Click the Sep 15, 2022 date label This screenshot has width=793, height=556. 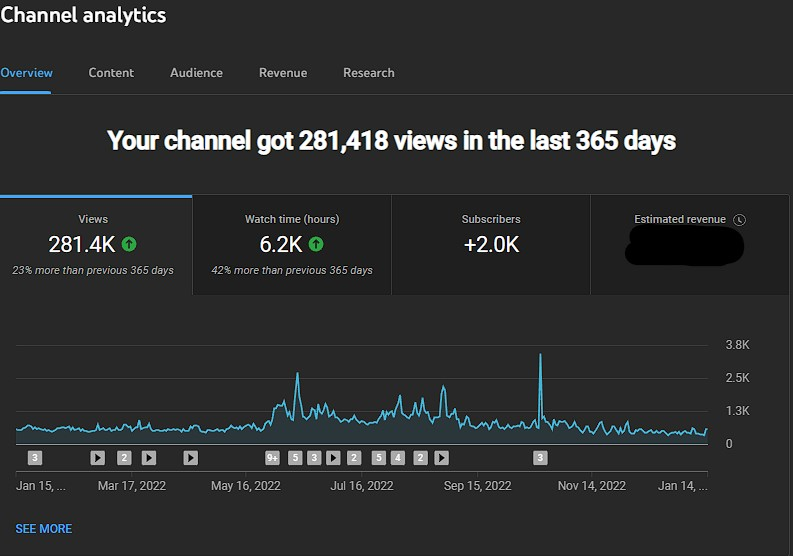(477, 486)
